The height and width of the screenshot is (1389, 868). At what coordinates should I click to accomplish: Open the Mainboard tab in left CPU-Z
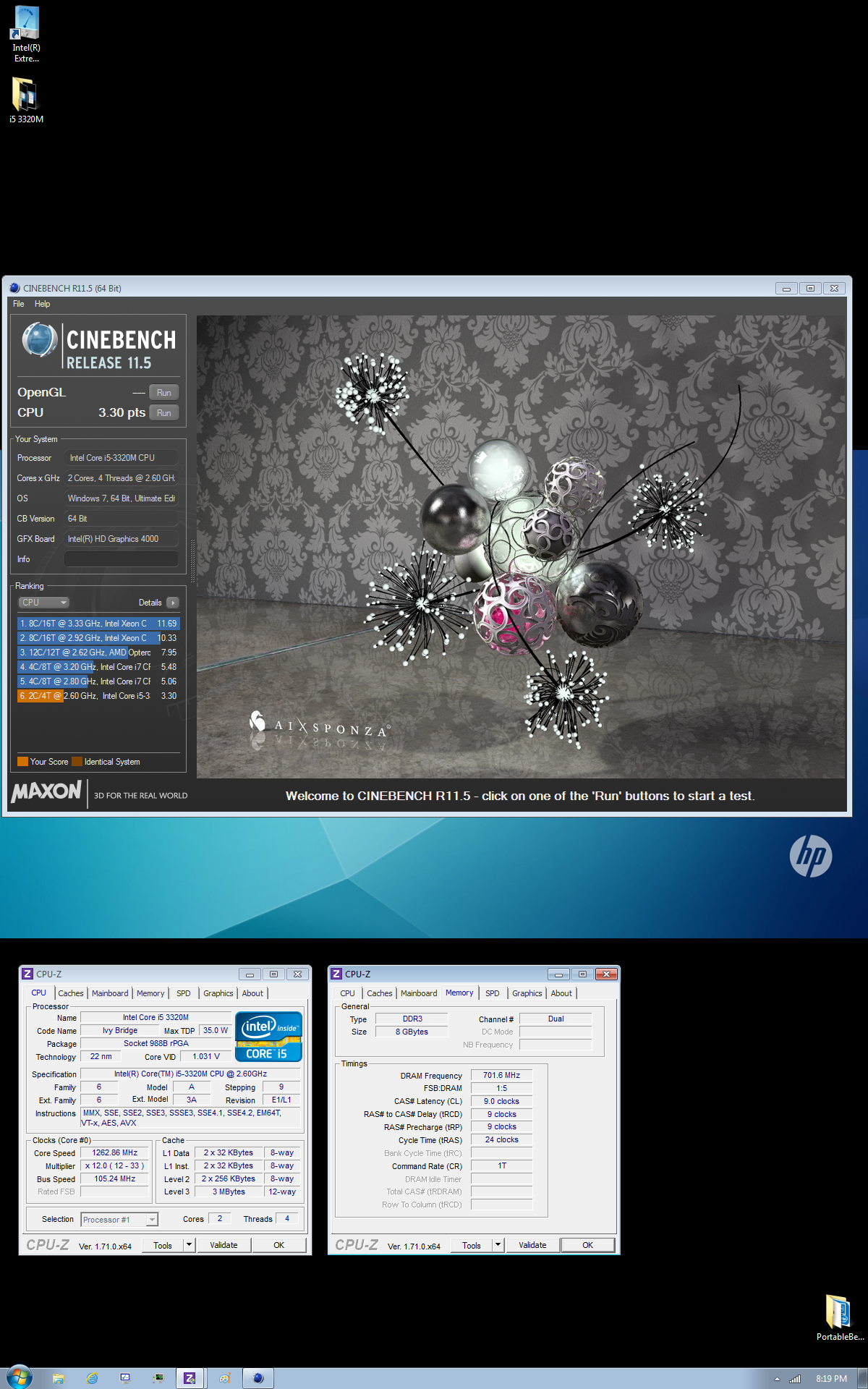[x=110, y=993]
